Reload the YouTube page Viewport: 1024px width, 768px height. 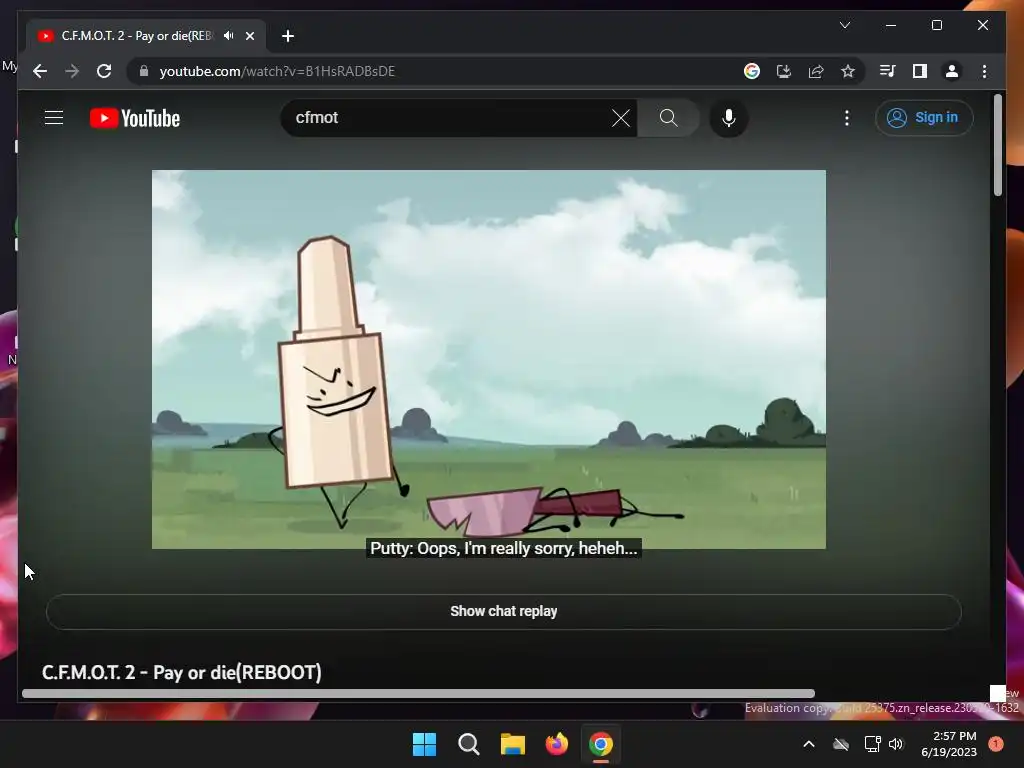(x=104, y=71)
